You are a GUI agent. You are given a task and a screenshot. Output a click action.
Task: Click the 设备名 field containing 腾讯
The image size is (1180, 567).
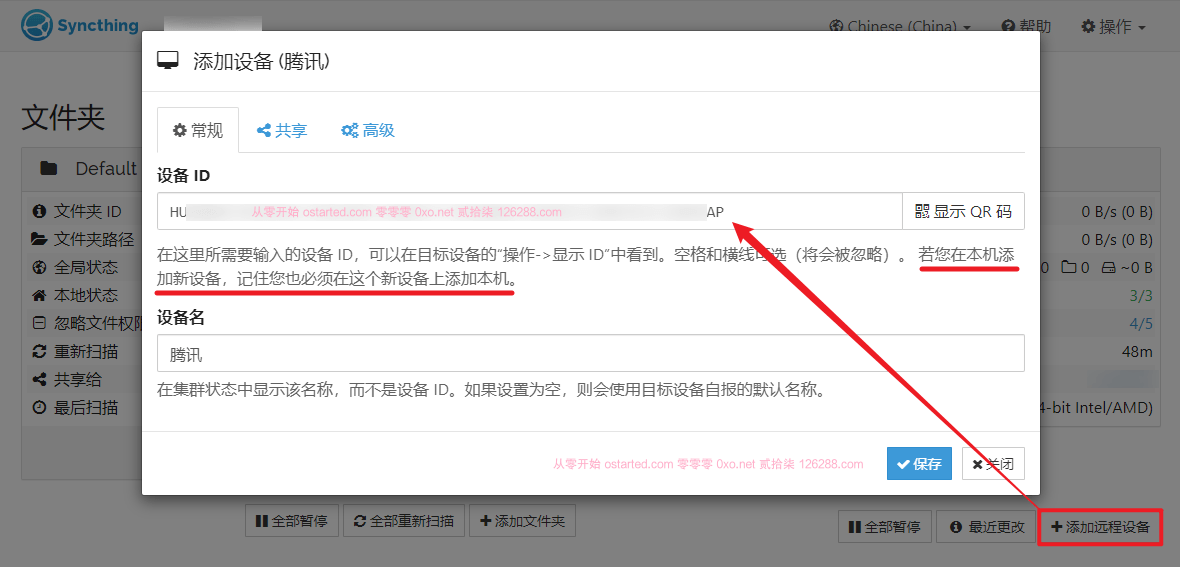coord(591,353)
